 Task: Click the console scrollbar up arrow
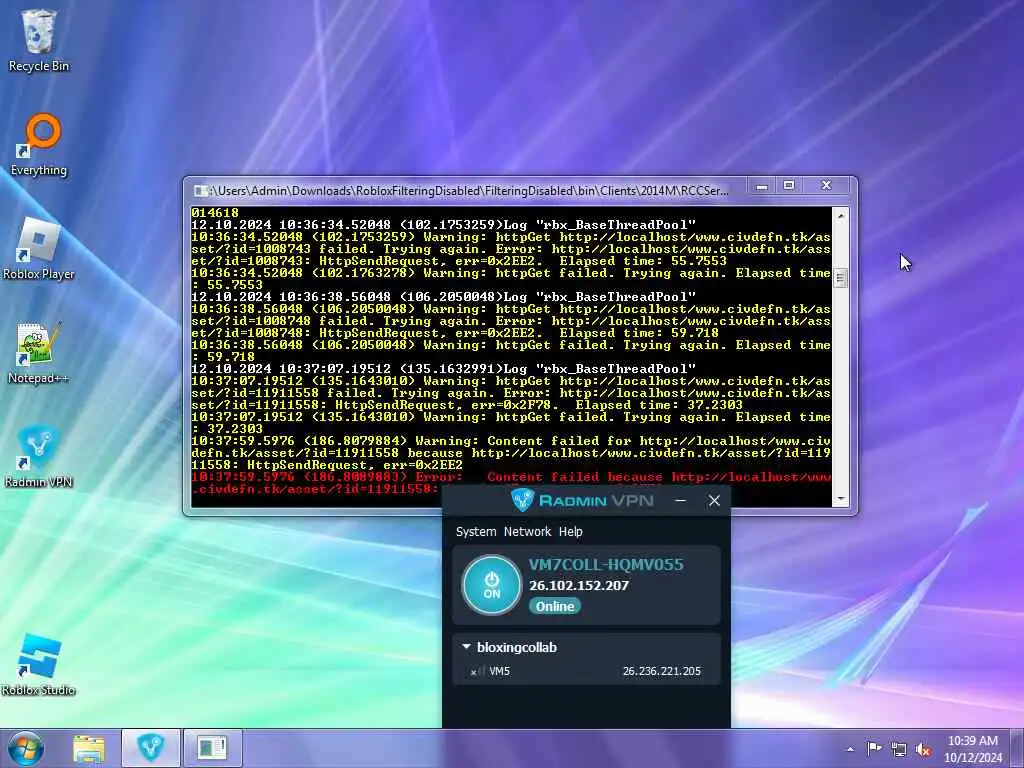click(x=840, y=216)
